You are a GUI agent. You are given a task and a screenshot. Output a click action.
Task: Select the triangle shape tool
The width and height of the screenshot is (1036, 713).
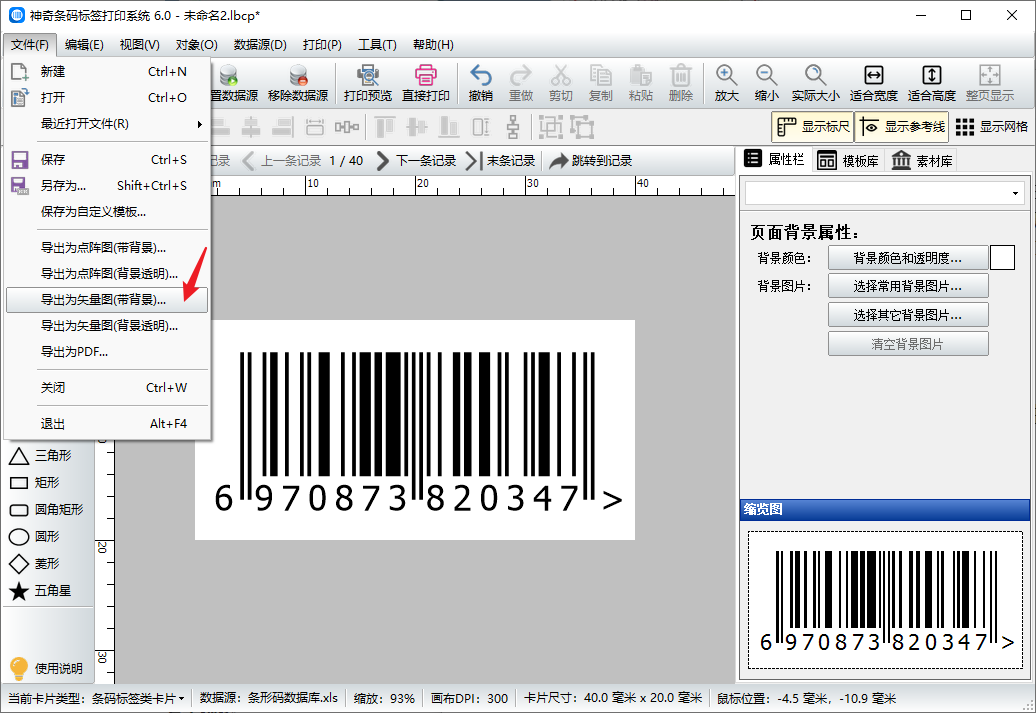click(40, 456)
